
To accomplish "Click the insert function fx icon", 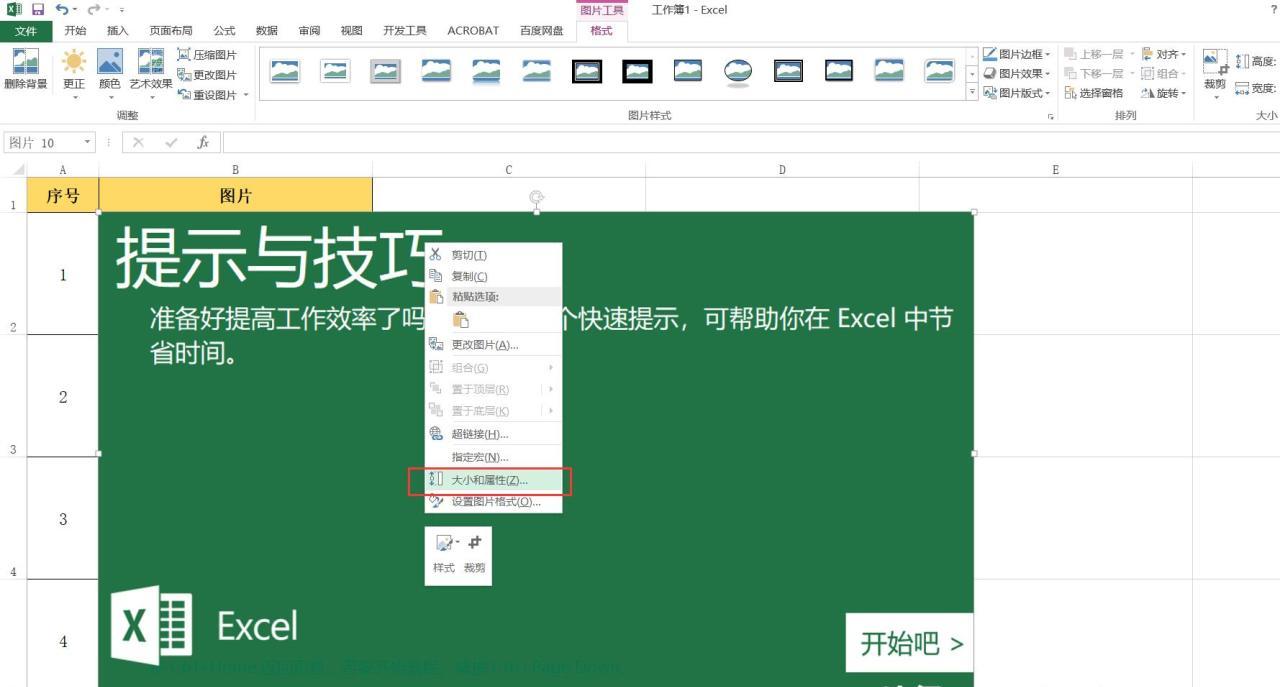I will tap(203, 143).
